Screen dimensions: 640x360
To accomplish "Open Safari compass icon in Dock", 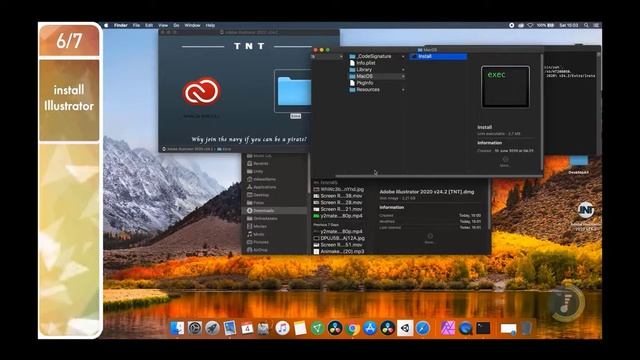I will pyautogui.click(x=423, y=328).
